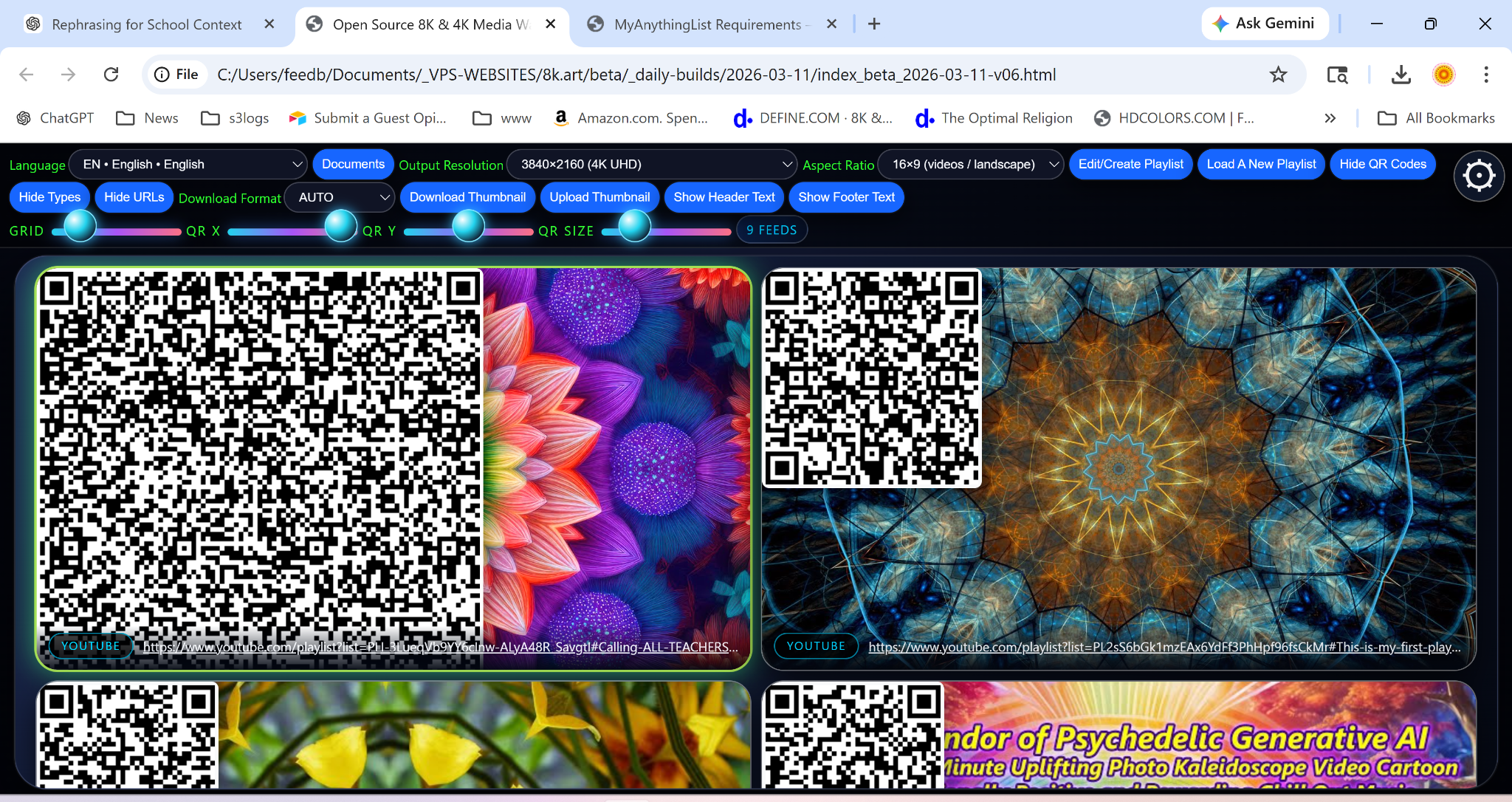1512x802 pixels.
Task: Close the Open Source 8K & 4K Media tab
Action: coord(550,24)
